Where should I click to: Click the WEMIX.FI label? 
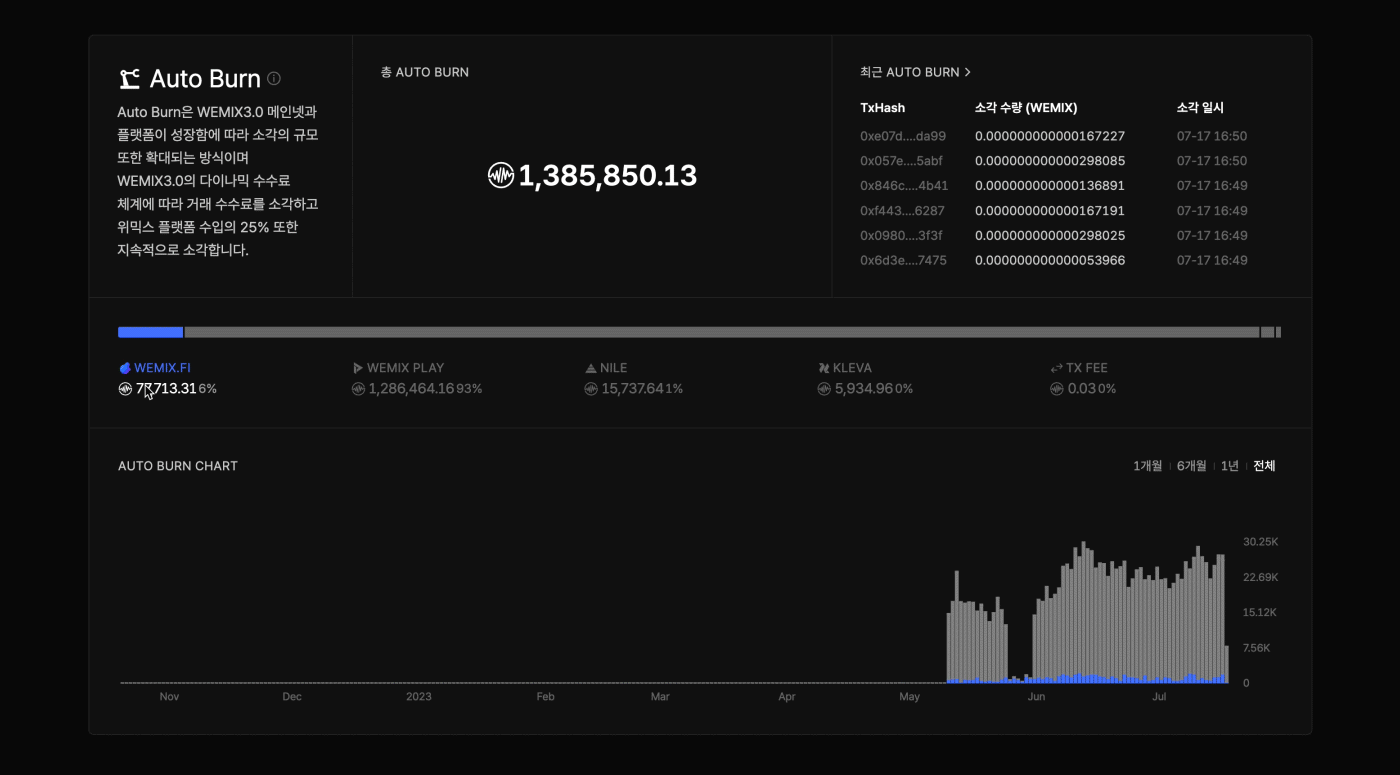click(162, 368)
